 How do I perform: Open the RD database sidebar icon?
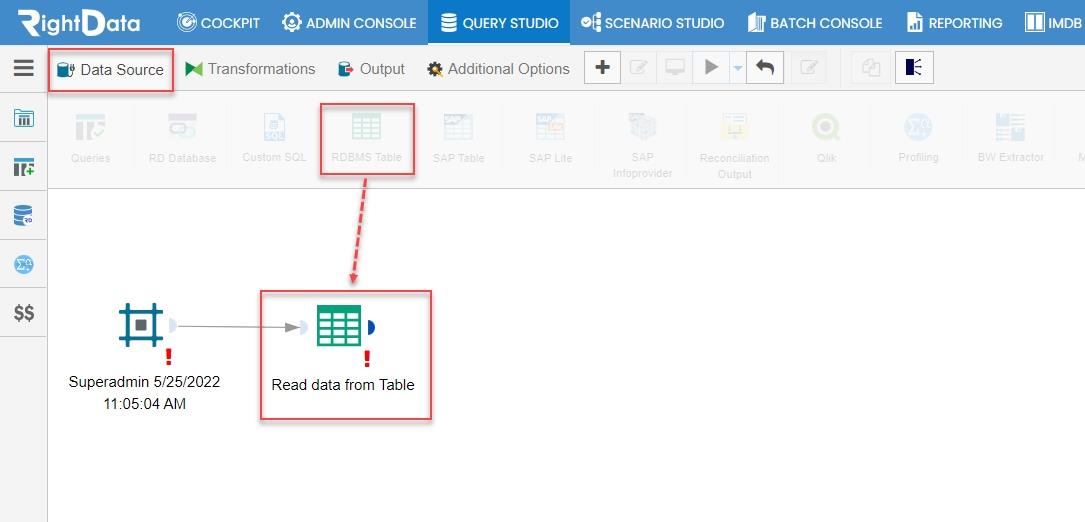click(24, 215)
